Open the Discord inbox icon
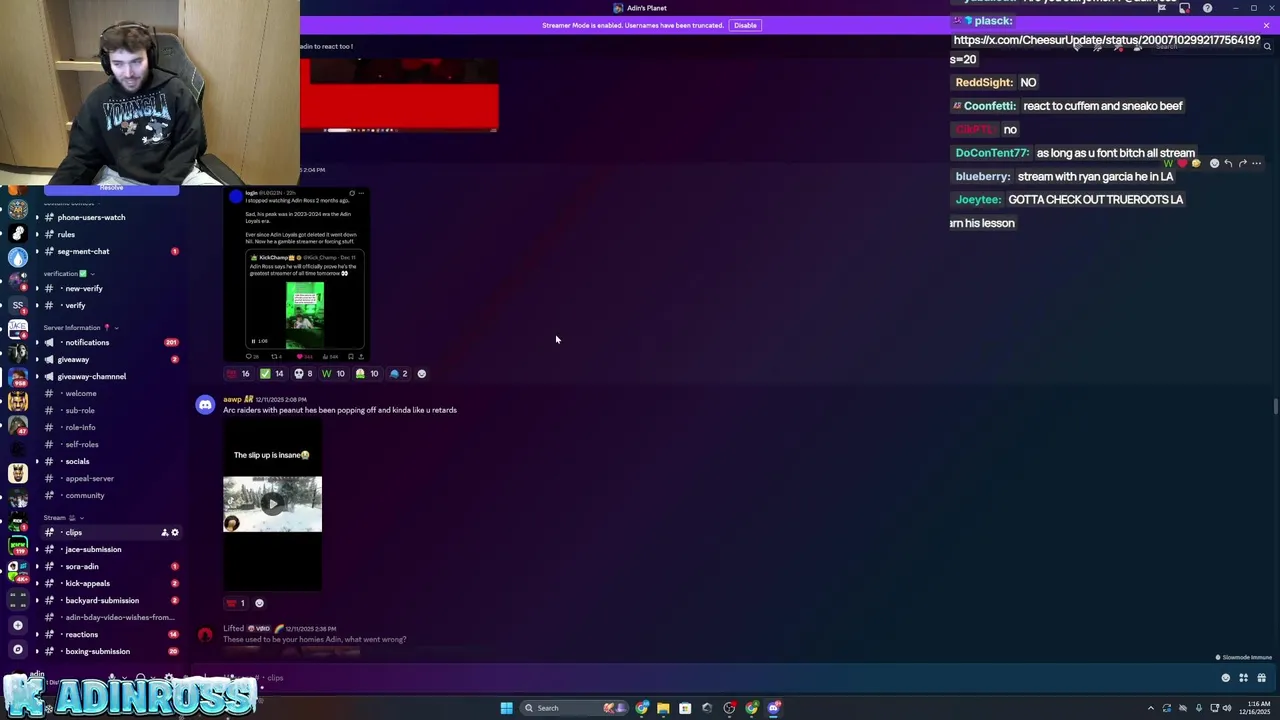The image size is (1280, 720). coord(1184,8)
